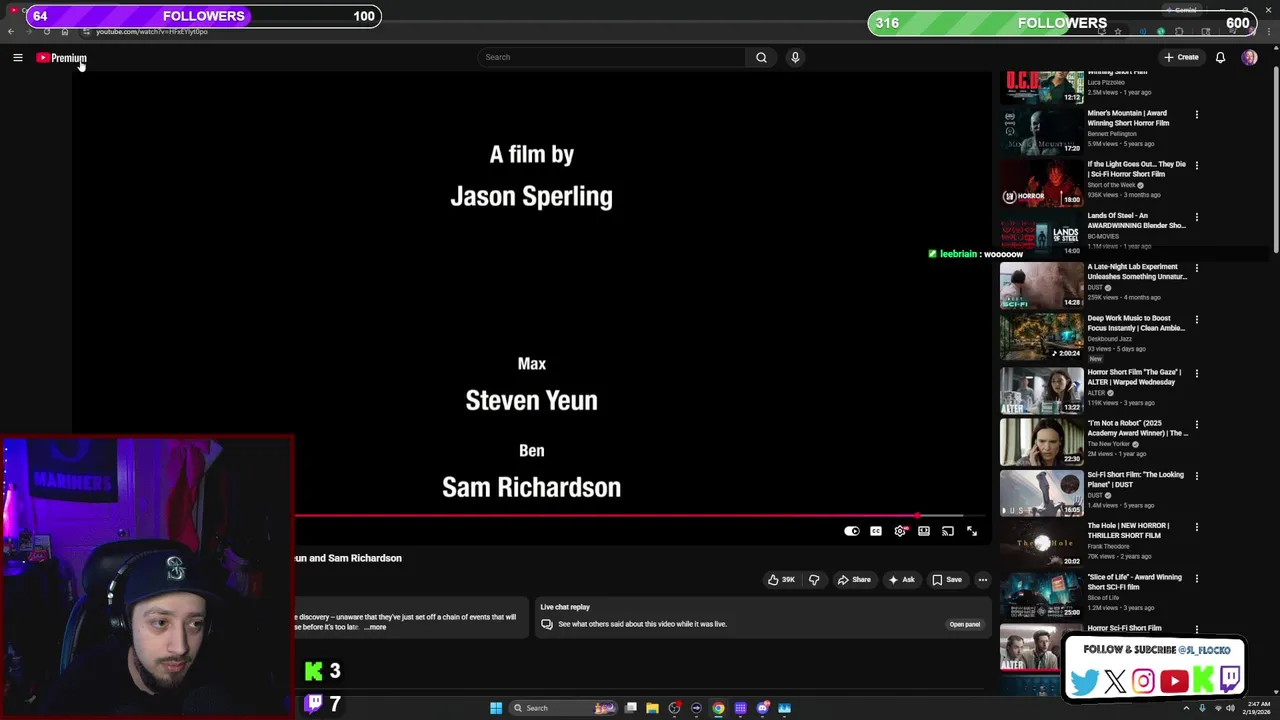Go back in the browser
Screen dimensions: 1280x720
click(11, 32)
